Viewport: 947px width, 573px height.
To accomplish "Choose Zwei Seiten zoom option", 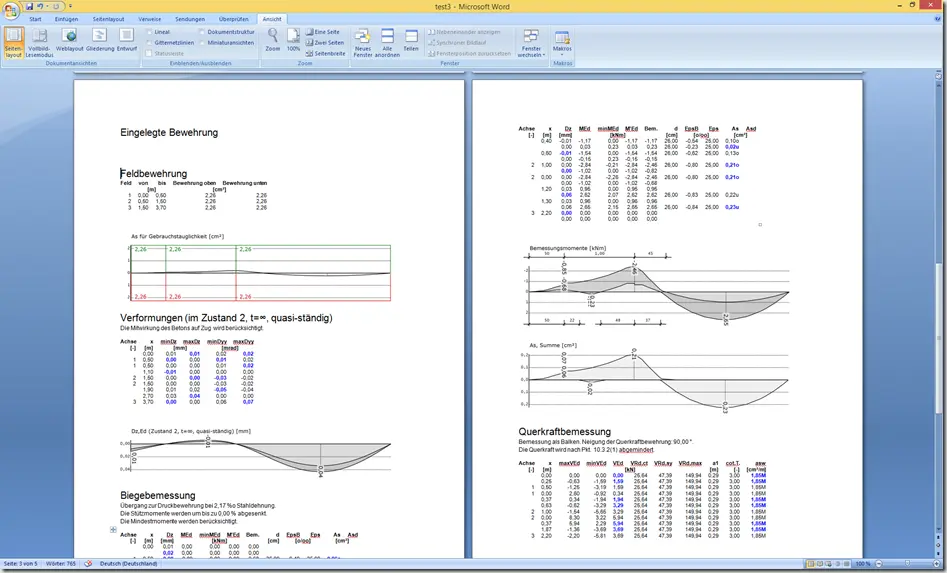I will click(x=325, y=43).
